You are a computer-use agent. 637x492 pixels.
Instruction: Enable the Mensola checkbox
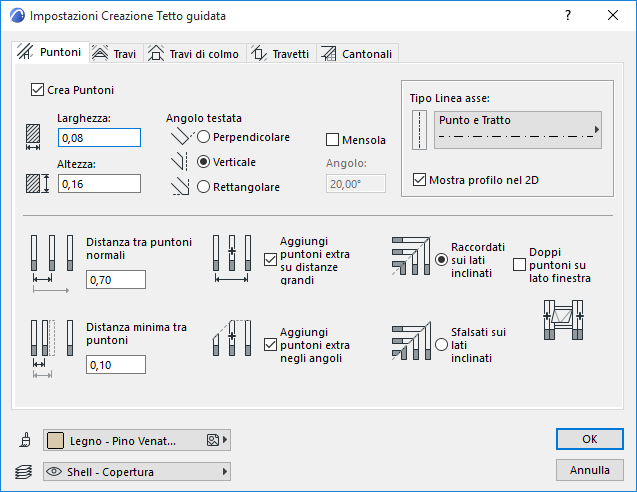coord(333,140)
